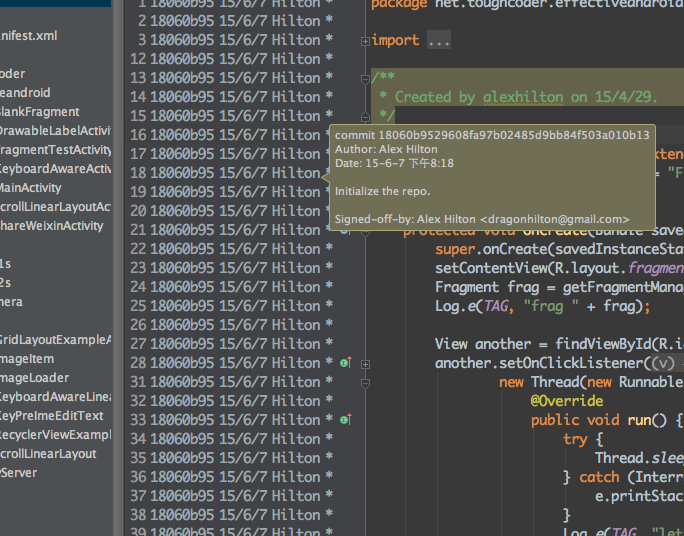Image resolution: width=684 pixels, height=536 pixels.
Task: Click override gutter icon on line 28
Action: pyautogui.click(x=346, y=363)
